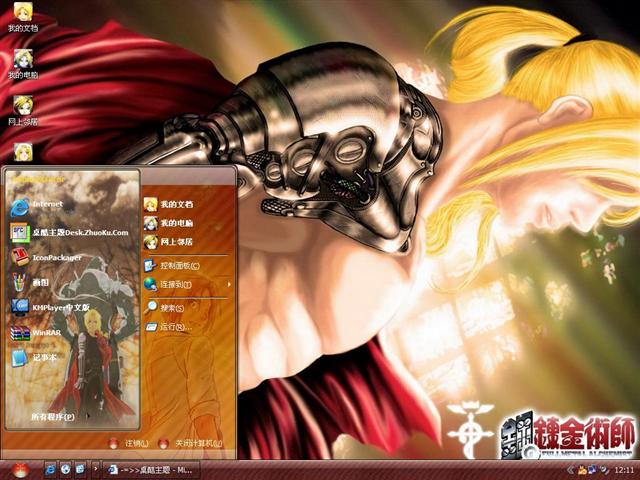The width and height of the screenshot is (640, 480).
Task: Choose 运行(R)... run dialog
Action: coord(169,327)
